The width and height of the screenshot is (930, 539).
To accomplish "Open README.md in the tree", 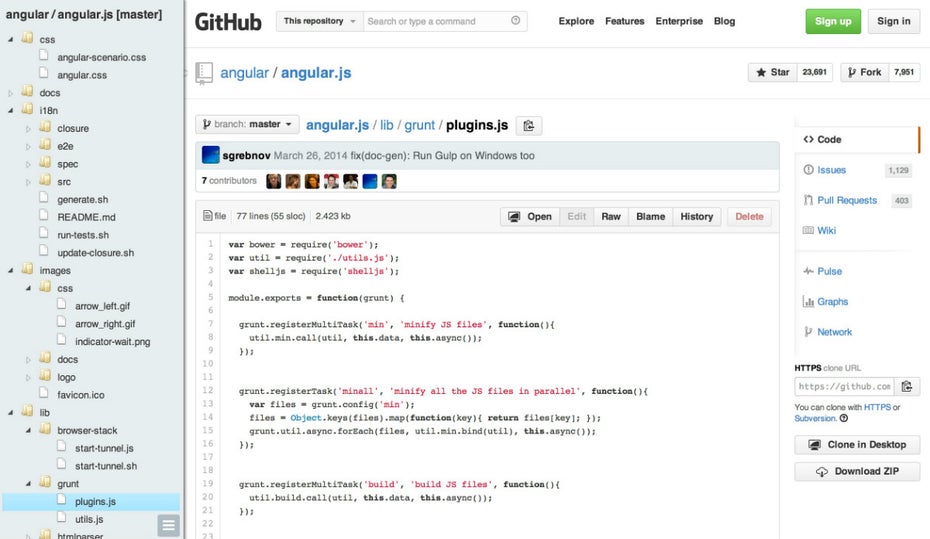I will [86, 217].
